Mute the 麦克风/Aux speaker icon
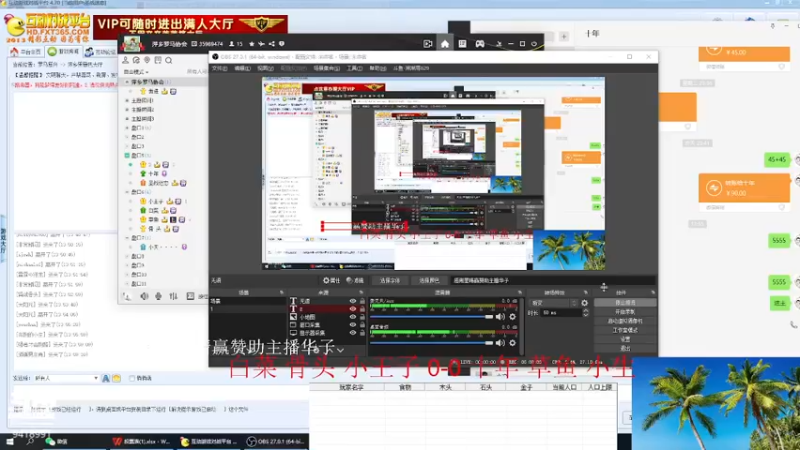800x450 pixels. 501,317
